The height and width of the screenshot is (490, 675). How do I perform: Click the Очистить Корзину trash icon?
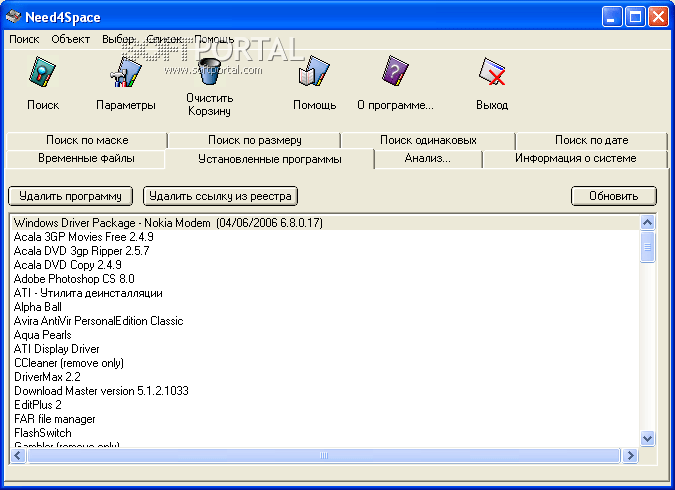209,71
